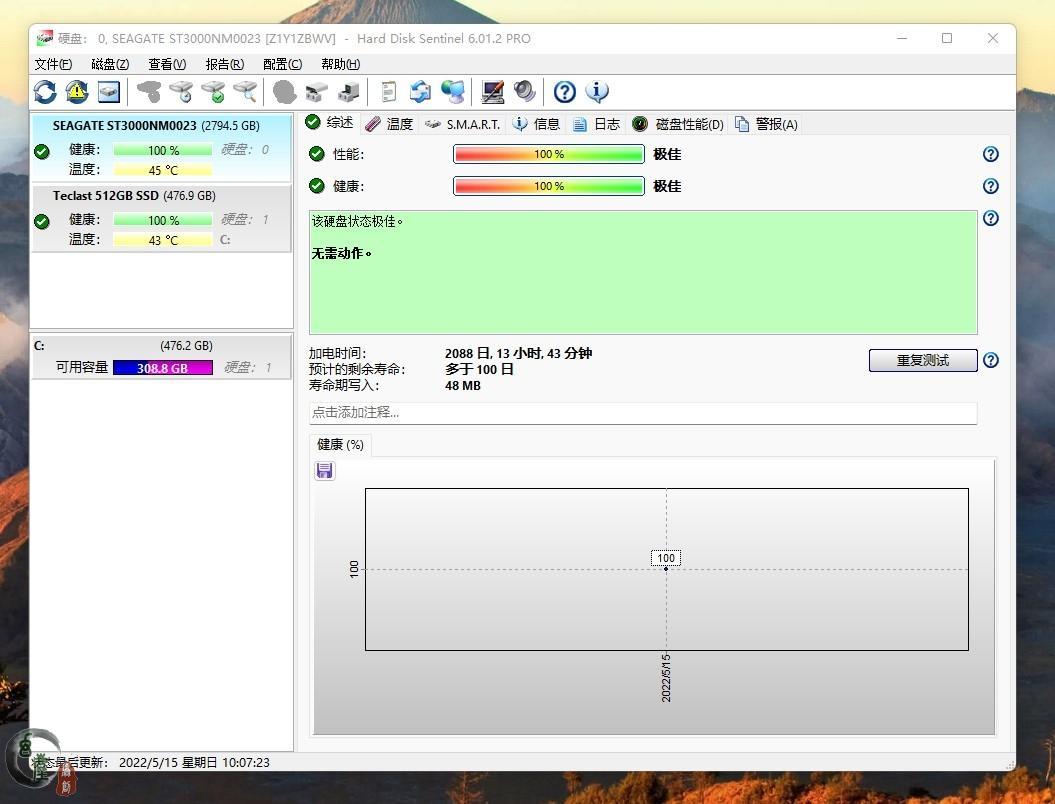Switch to the 温度 tab
The image size is (1055, 804).
(389, 124)
